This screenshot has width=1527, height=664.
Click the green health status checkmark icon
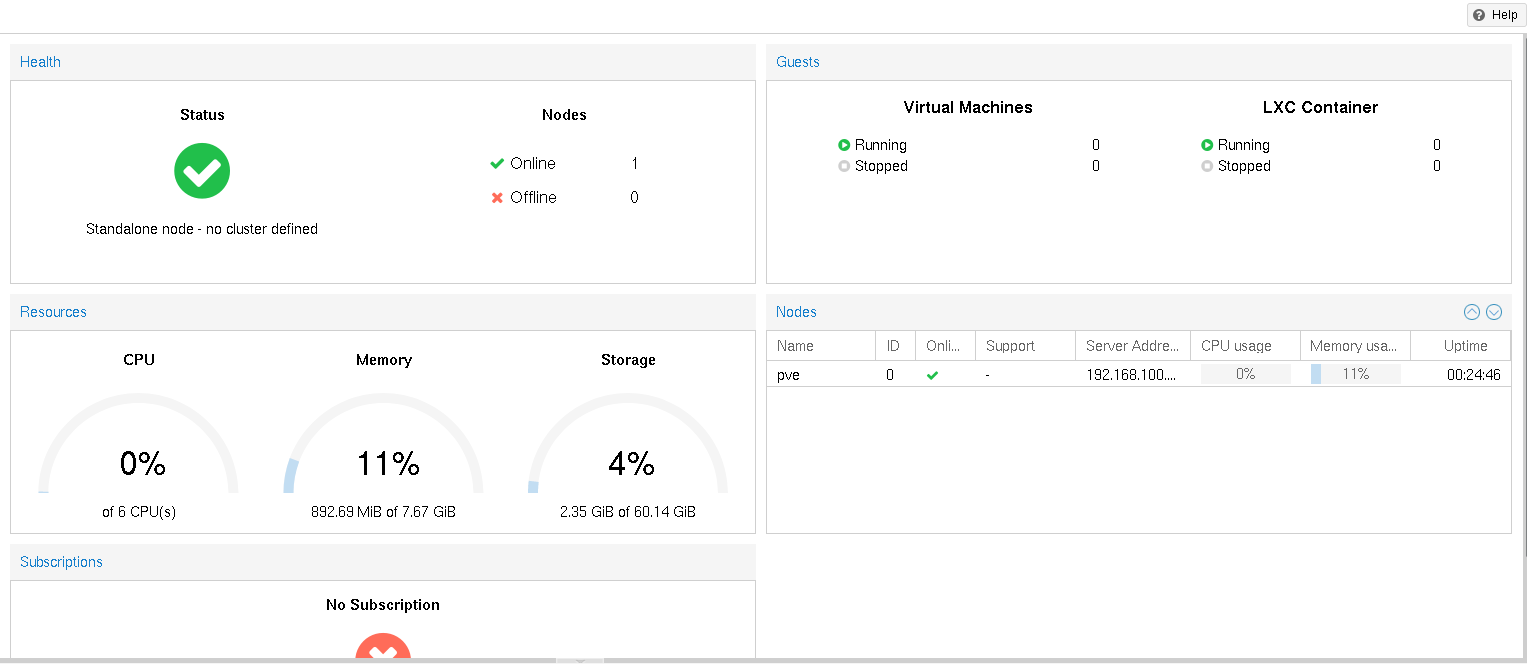pyautogui.click(x=202, y=171)
